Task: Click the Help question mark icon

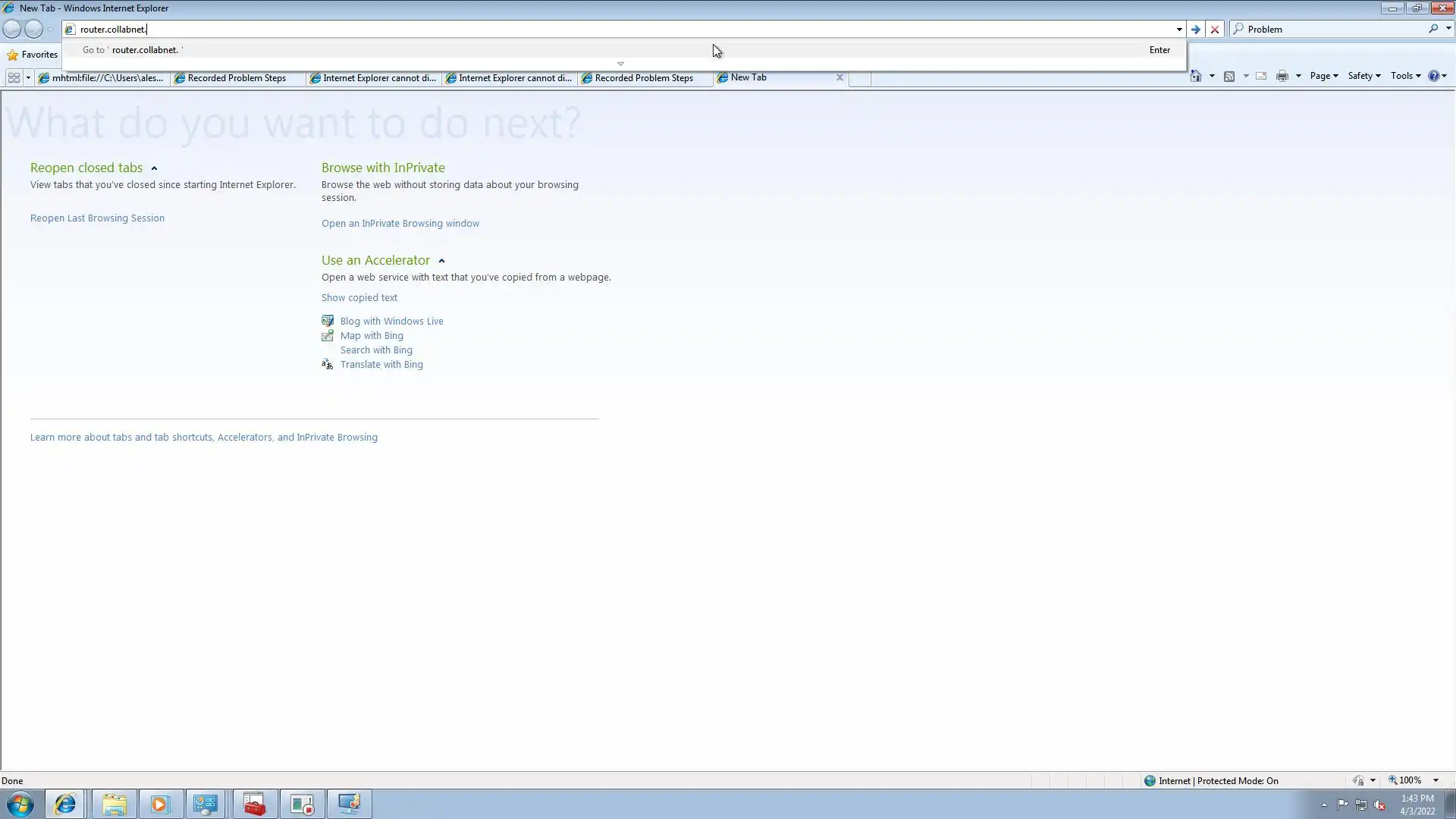Action: pos(1433,76)
